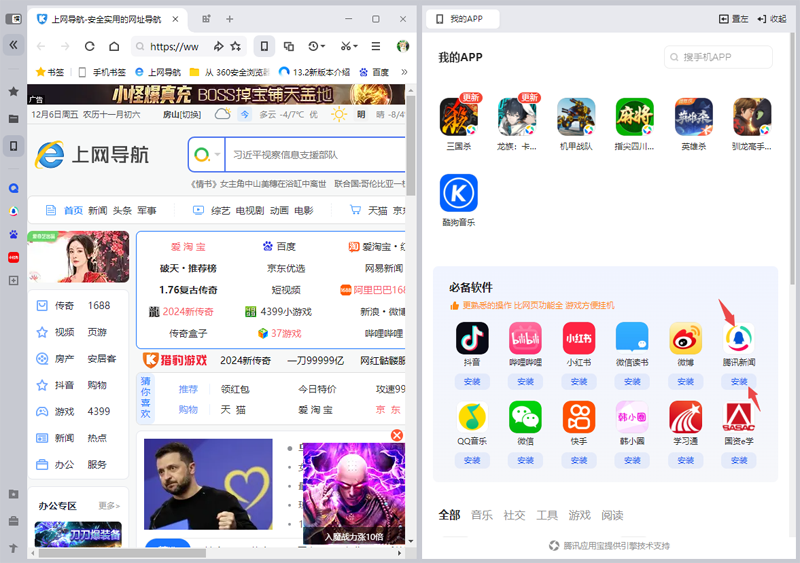Click the browser address bar
Viewport: 800px width, 563px height.
tap(173, 46)
